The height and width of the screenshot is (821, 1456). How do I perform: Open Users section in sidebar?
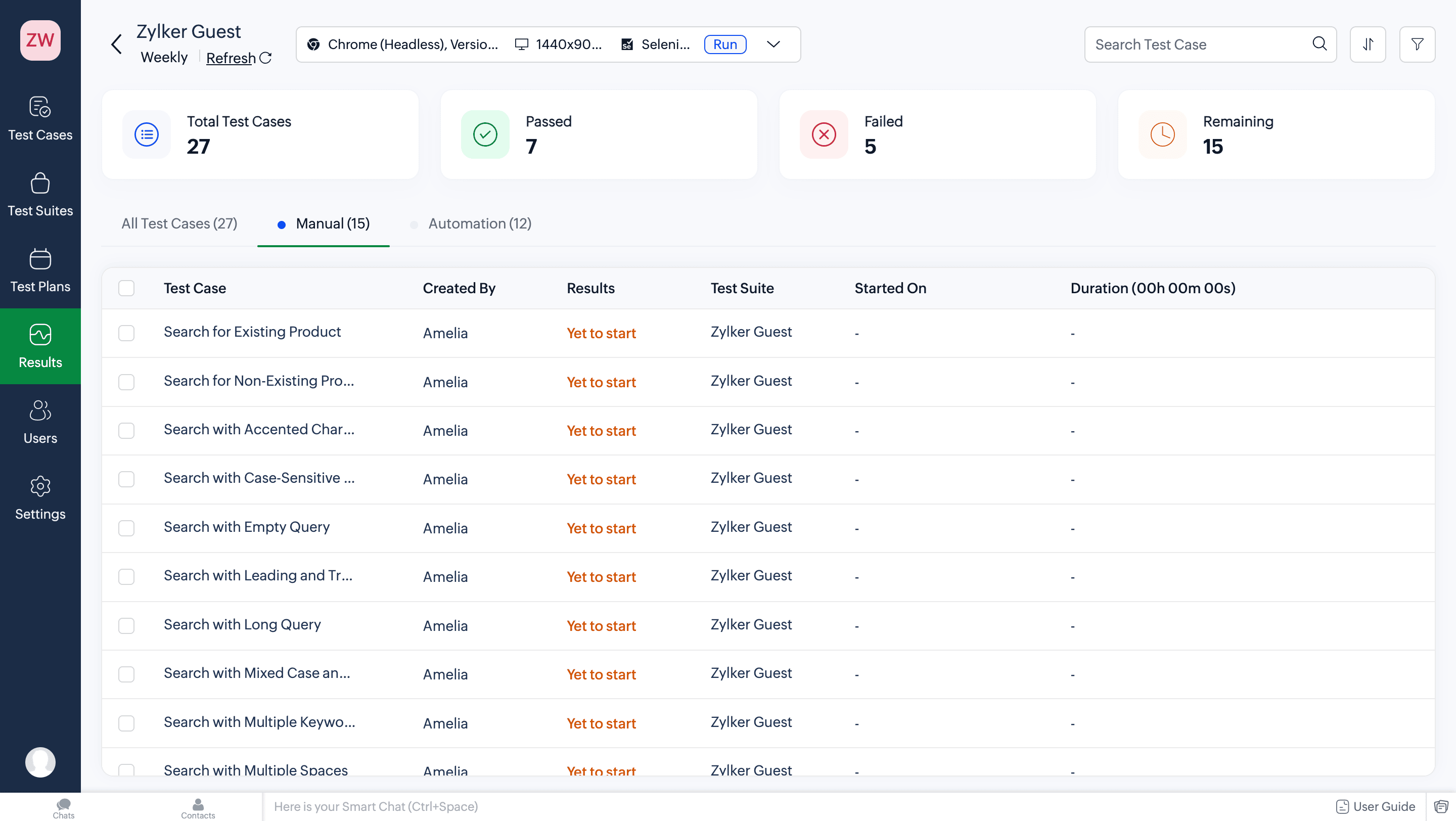[40, 422]
